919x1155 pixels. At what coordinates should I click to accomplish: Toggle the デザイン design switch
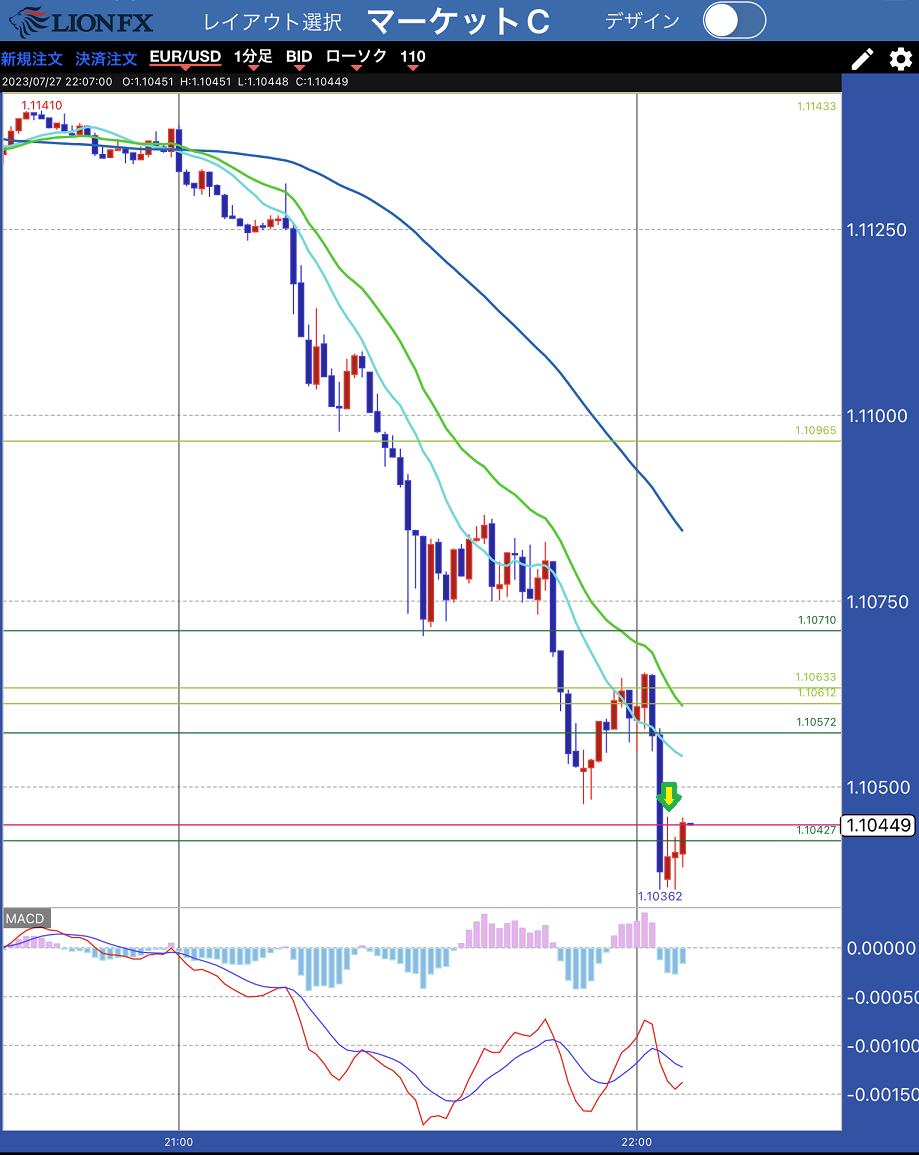[x=734, y=20]
